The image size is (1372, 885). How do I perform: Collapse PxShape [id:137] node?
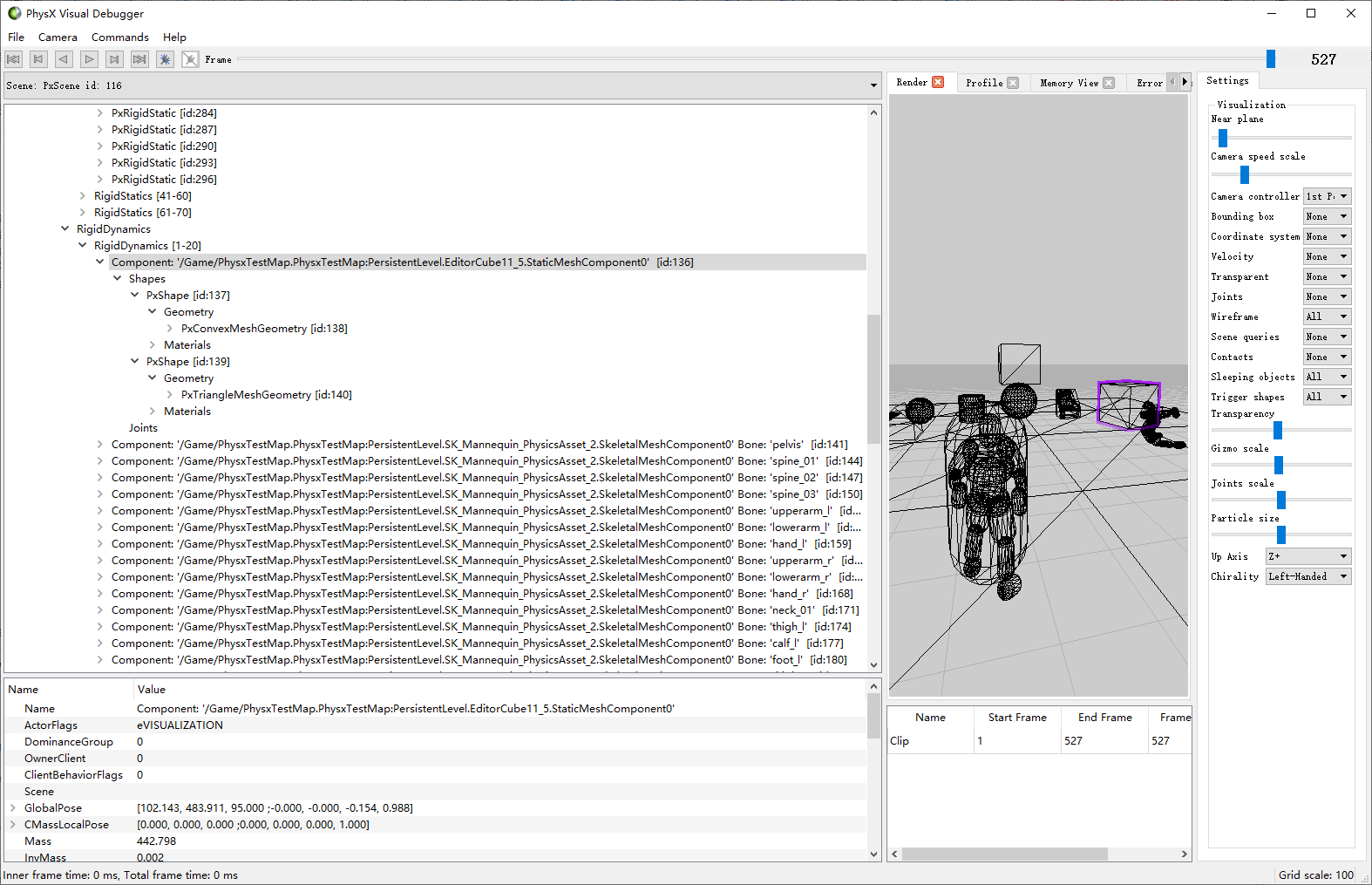click(x=135, y=296)
